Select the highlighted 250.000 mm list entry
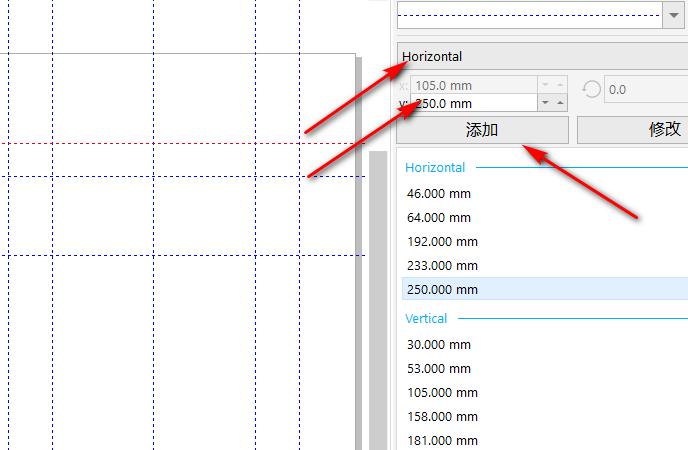 (x=545, y=289)
